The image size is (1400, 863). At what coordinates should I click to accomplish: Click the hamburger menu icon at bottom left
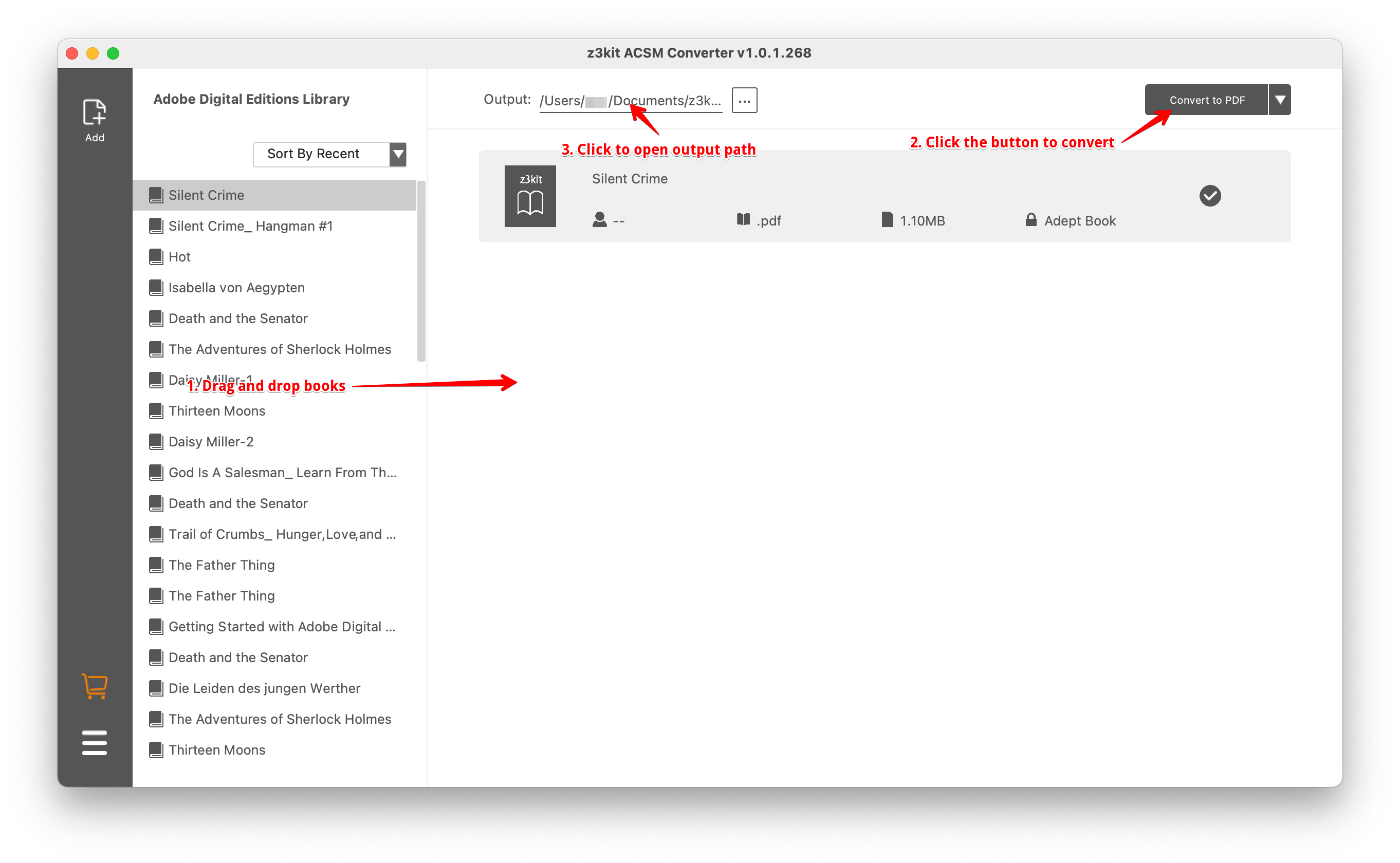[x=94, y=743]
